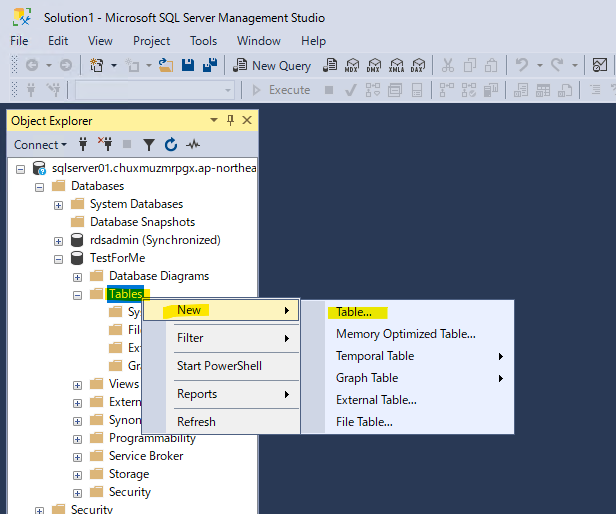Choose Start PowerShell in context menu
Screen dimensions: 616x514
click(221, 366)
